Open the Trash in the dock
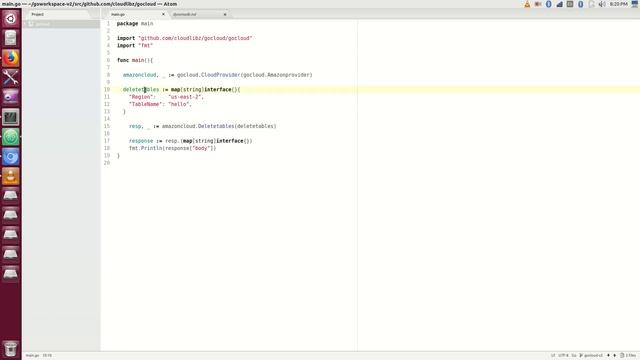The height and width of the screenshot is (360, 640). coord(11,349)
